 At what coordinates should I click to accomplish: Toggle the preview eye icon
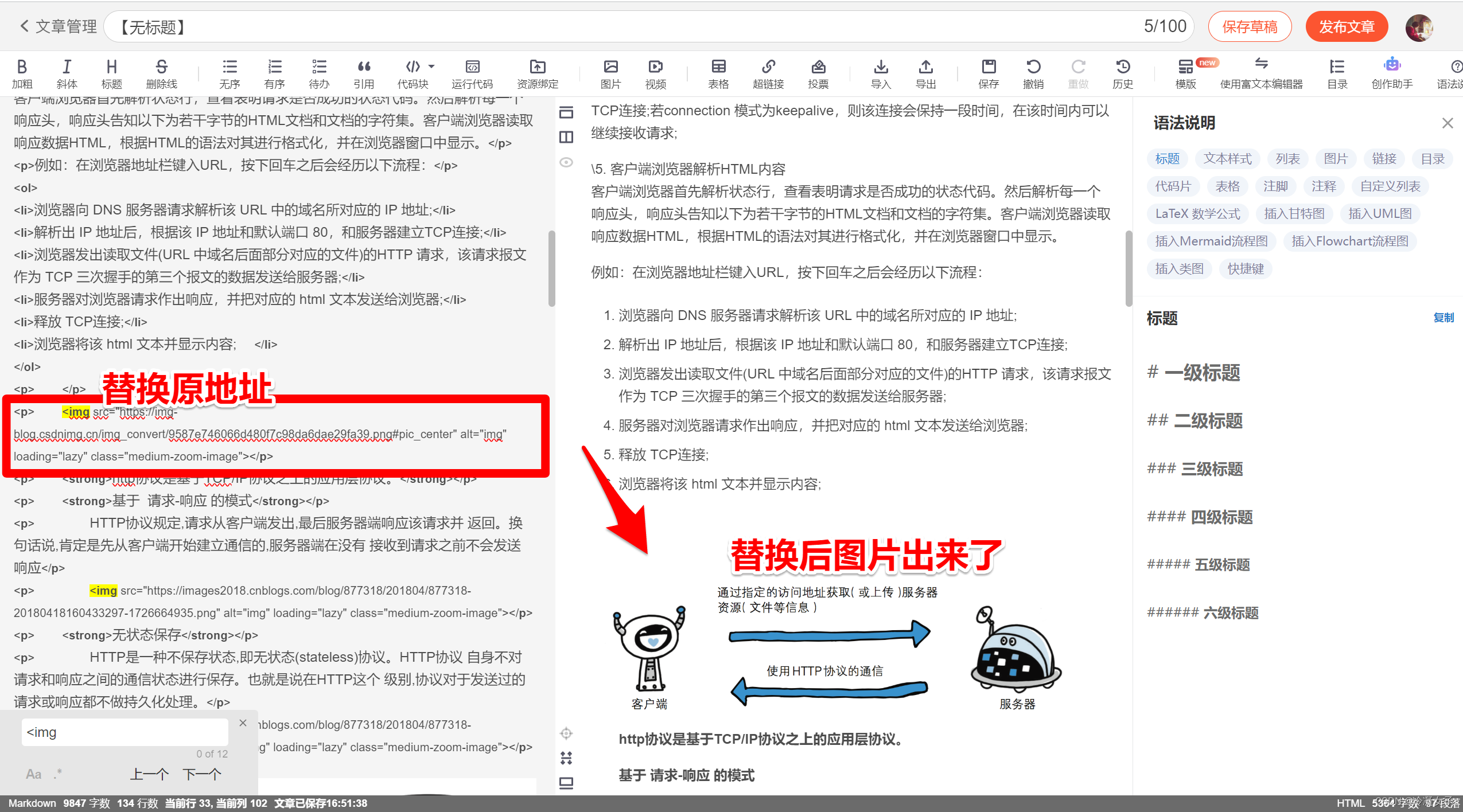click(x=566, y=162)
